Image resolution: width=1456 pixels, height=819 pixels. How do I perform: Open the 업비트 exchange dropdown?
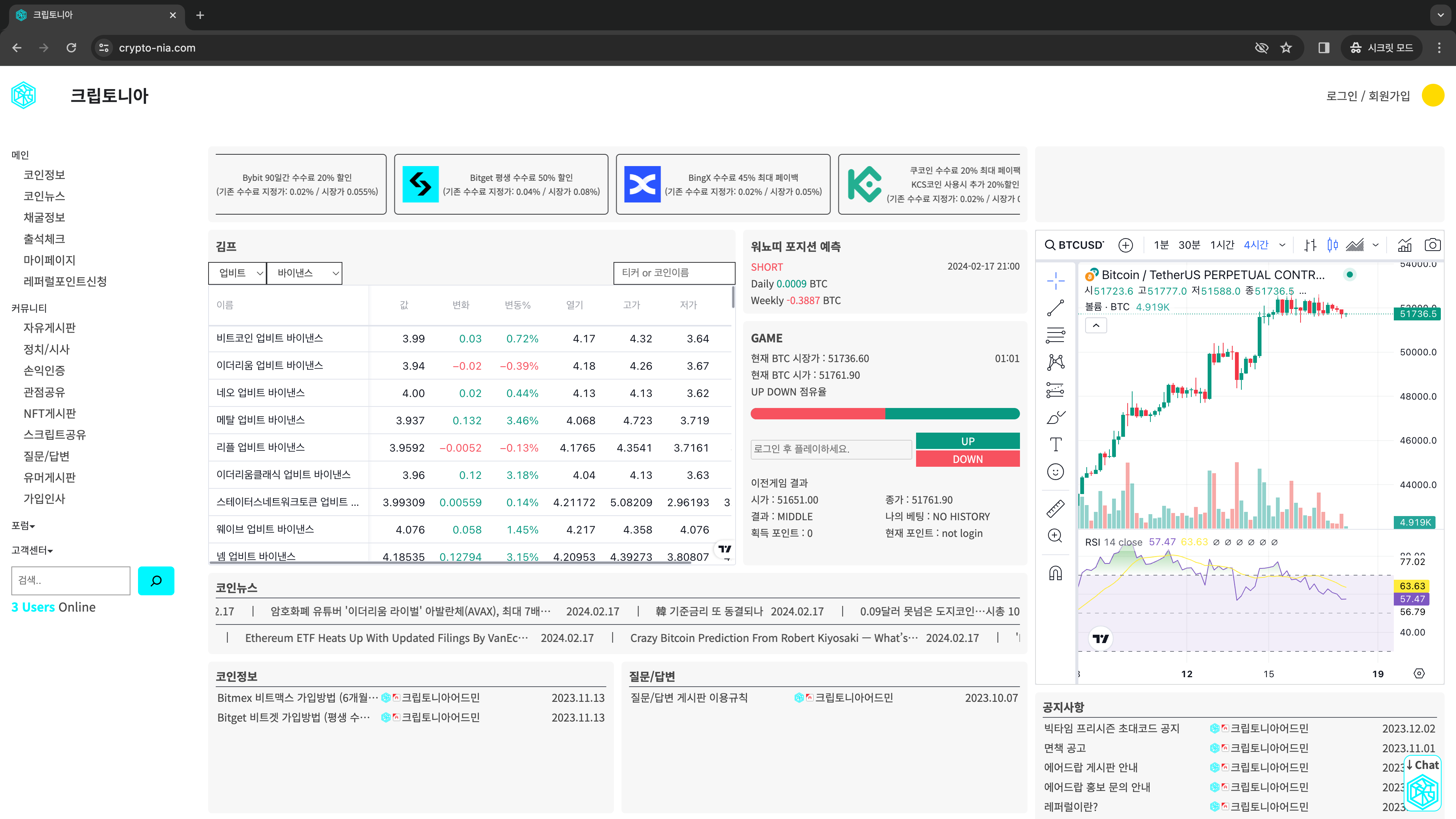pos(237,273)
